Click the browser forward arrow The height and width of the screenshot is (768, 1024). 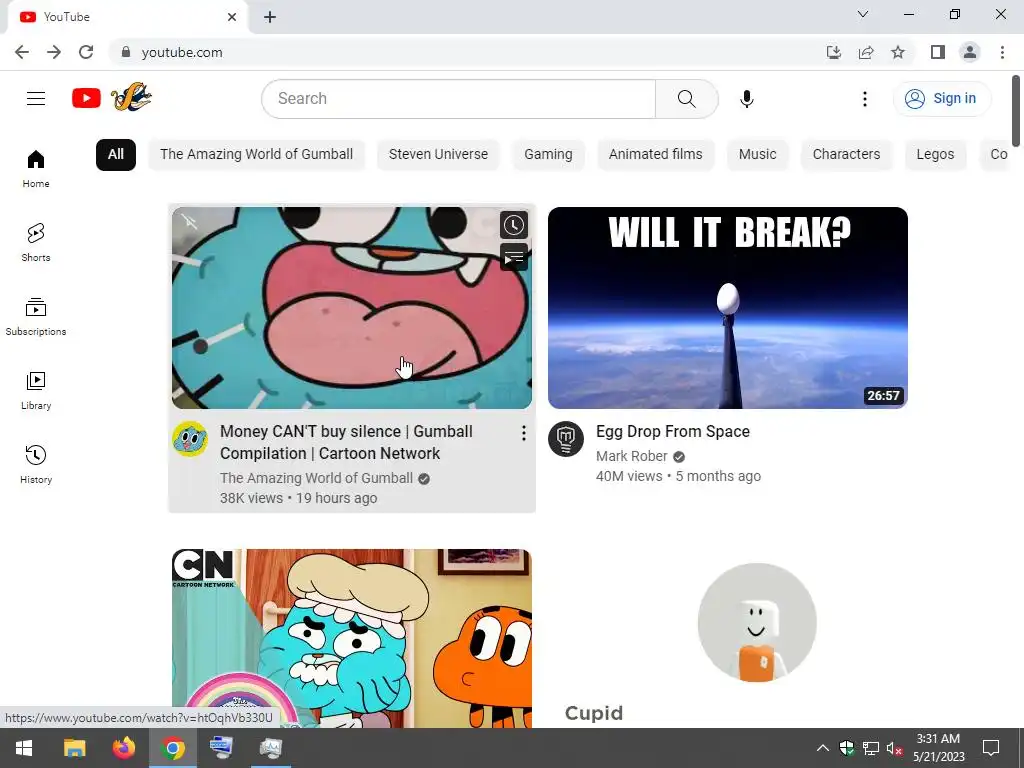coord(54,52)
